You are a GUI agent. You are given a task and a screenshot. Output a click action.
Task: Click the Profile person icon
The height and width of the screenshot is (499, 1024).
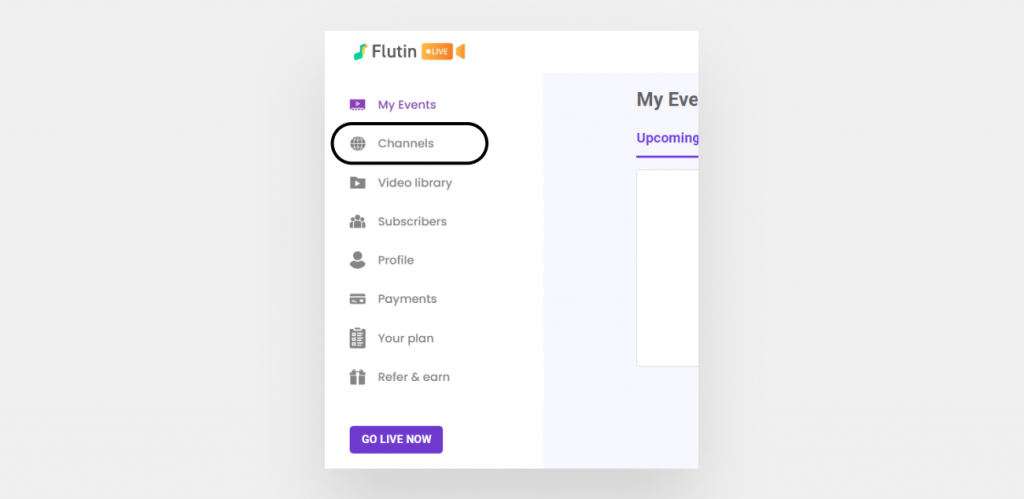pyautogui.click(x=357, y=260)
